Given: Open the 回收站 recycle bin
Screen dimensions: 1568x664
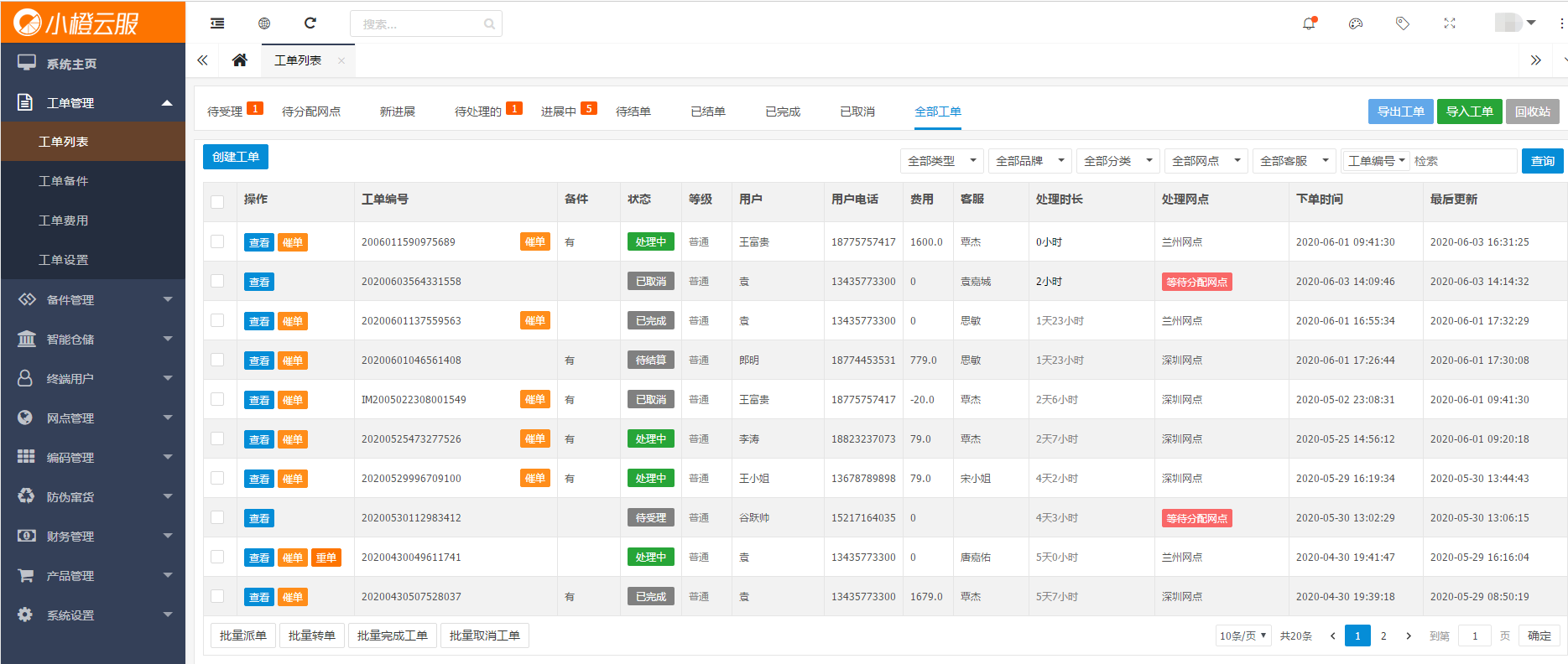Looking at the screenshot, I should tap(1533, 112).
